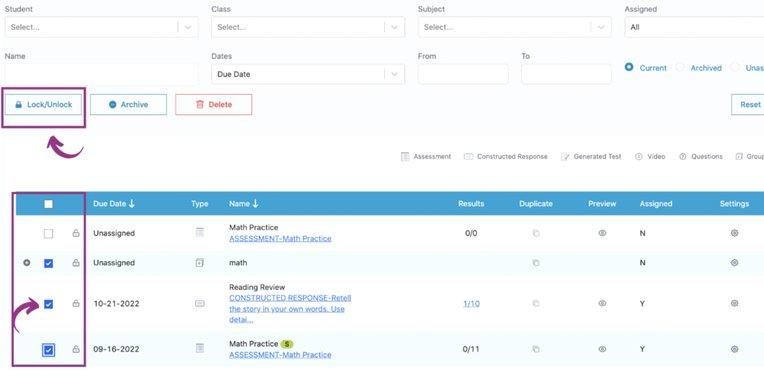The width and height of the screenshot is (764, 379).
Task: Open settings gear for unassigned Math Practice
Action: point(734,233)
